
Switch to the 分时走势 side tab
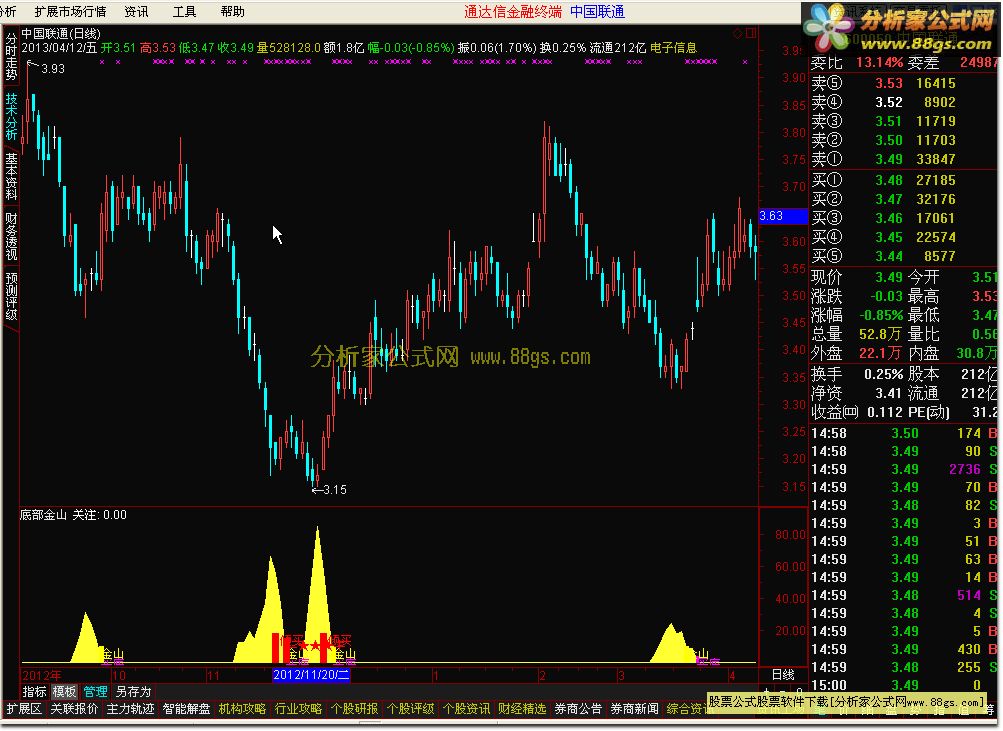[11, 56]
